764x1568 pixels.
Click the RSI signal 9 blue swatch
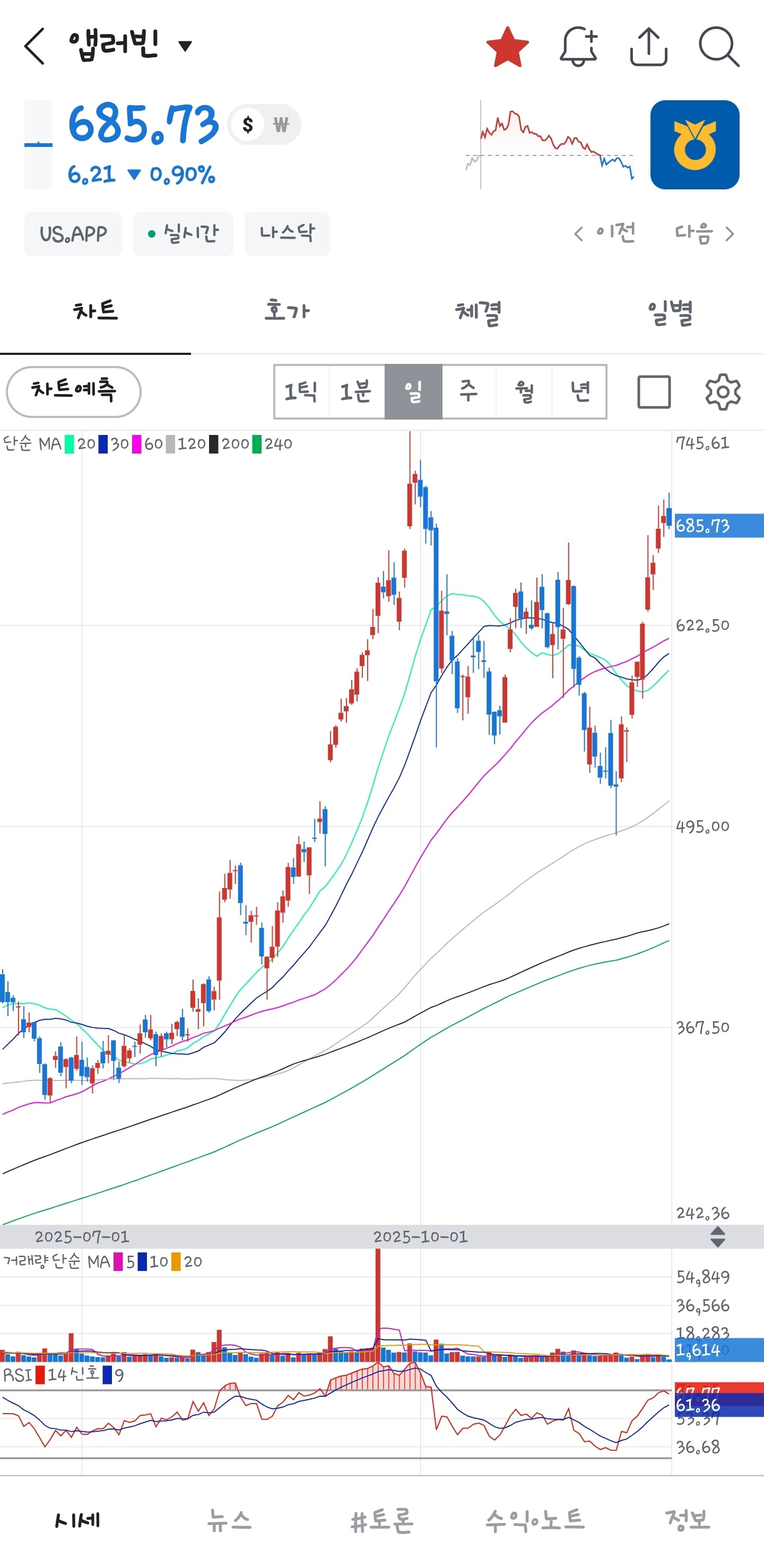tap(107, 1375)
